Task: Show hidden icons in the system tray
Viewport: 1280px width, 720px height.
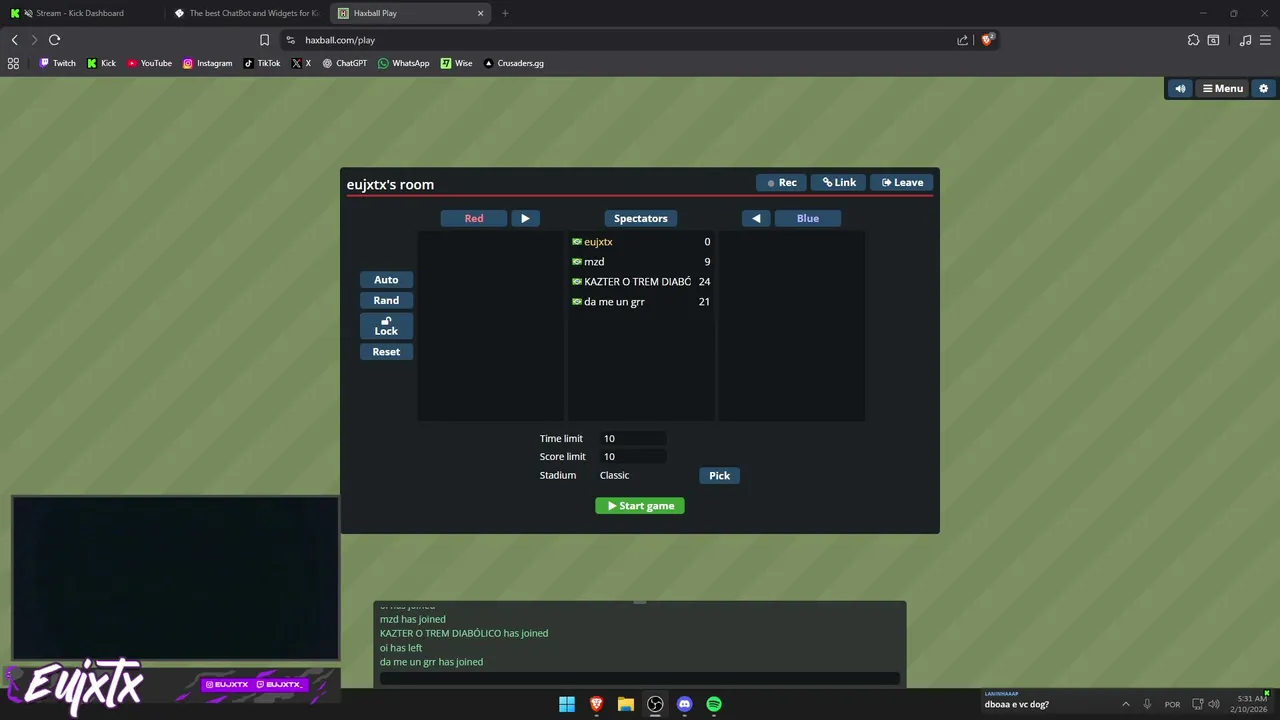Action: point(1125,704)
